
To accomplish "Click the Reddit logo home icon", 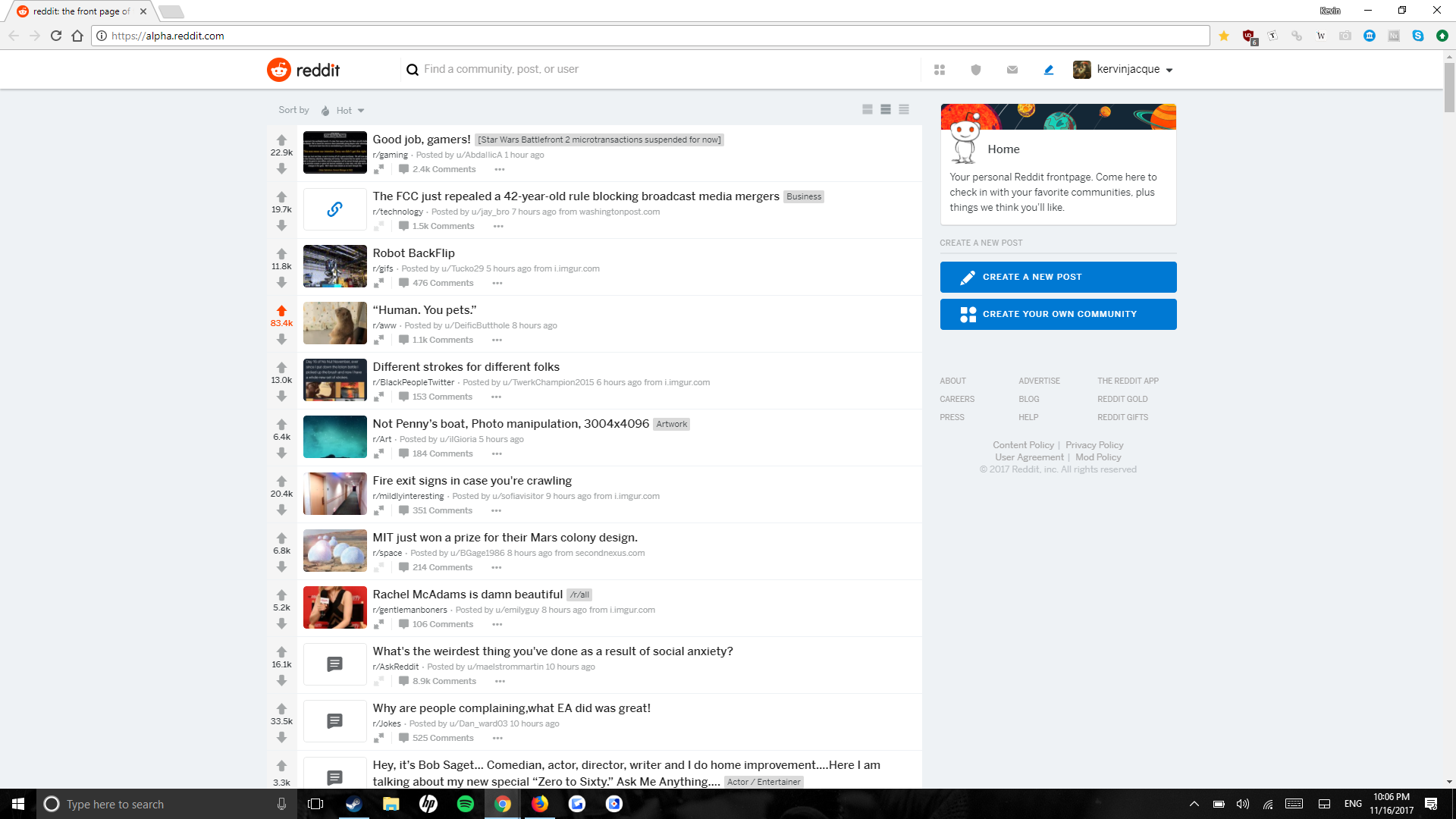I will 279,70.
